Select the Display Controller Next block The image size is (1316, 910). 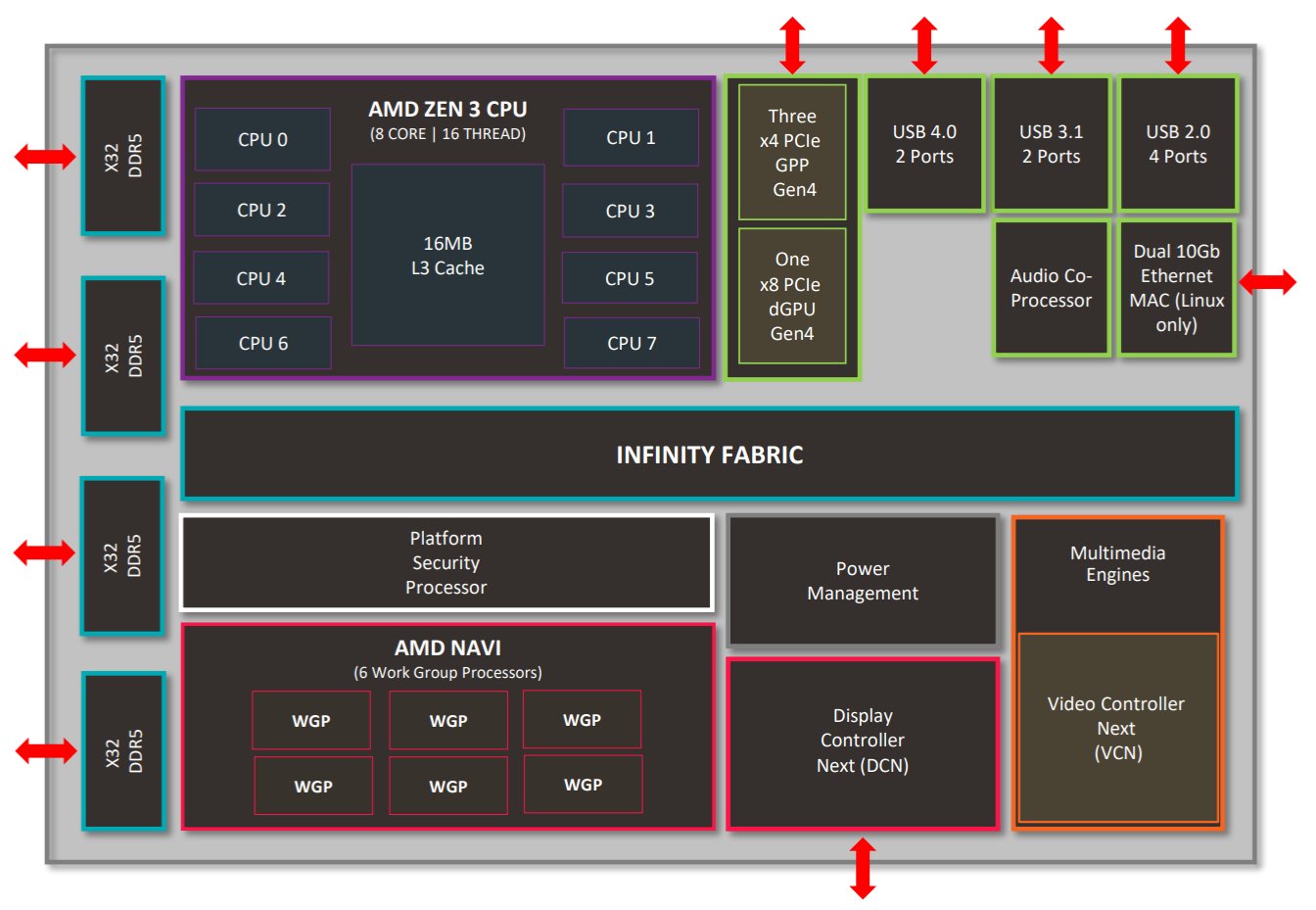point(862,741)
